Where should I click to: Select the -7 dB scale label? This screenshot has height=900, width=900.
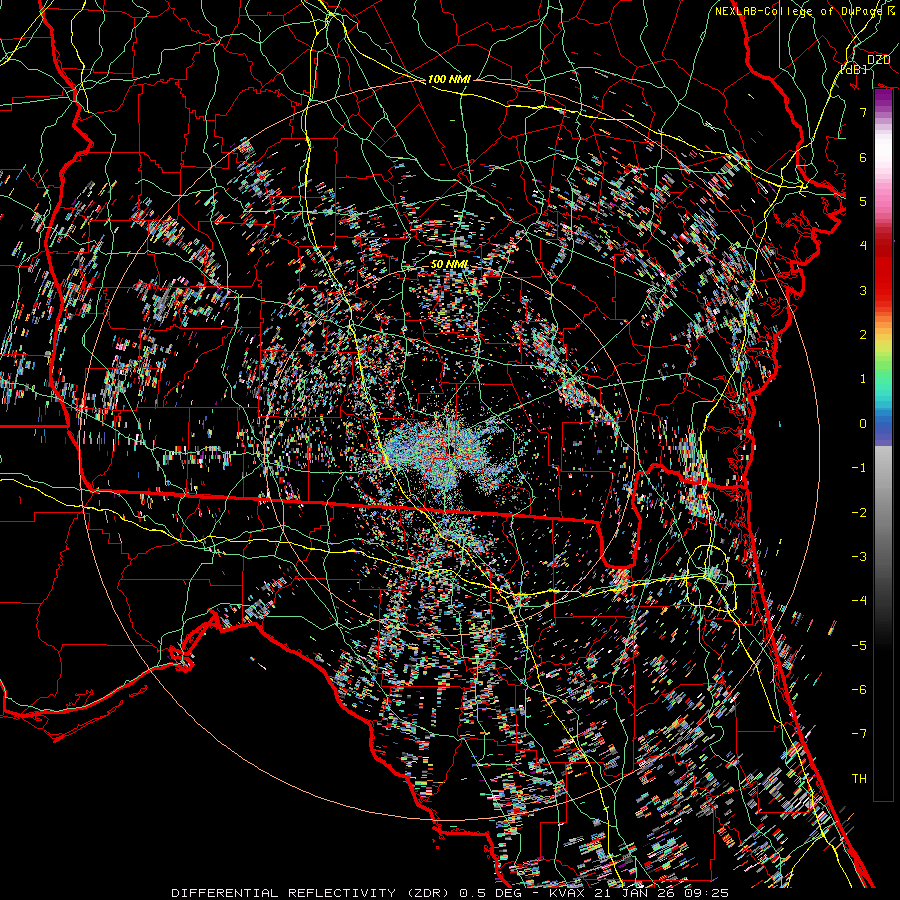(859, 734)
